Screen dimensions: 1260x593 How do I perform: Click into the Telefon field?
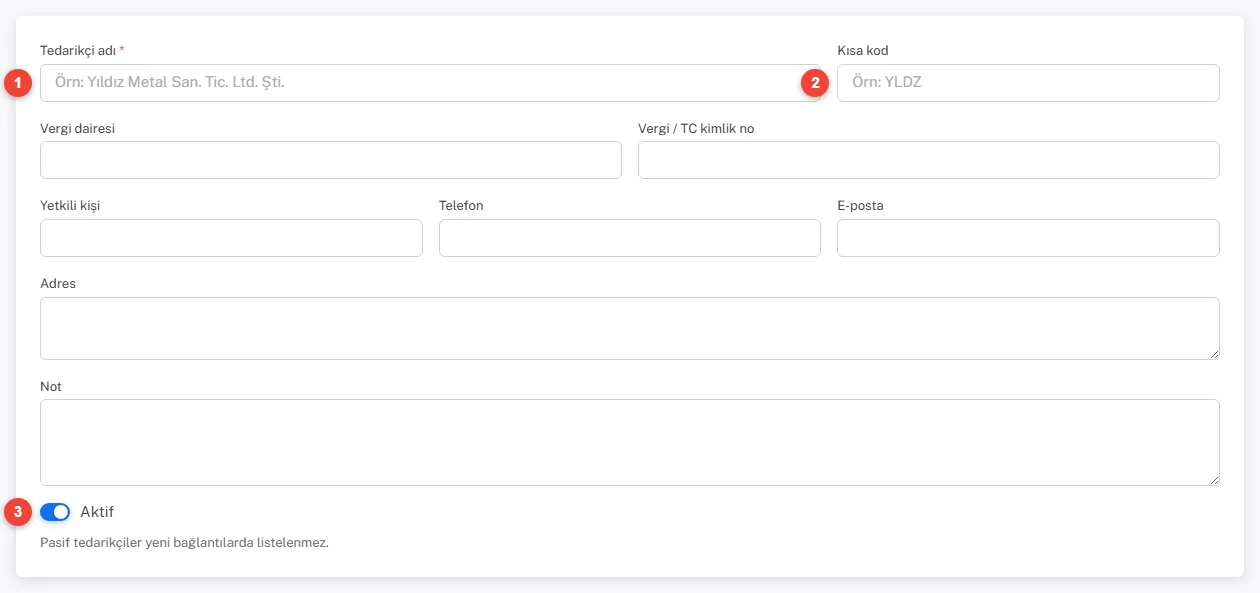click(x=630, y=238)
